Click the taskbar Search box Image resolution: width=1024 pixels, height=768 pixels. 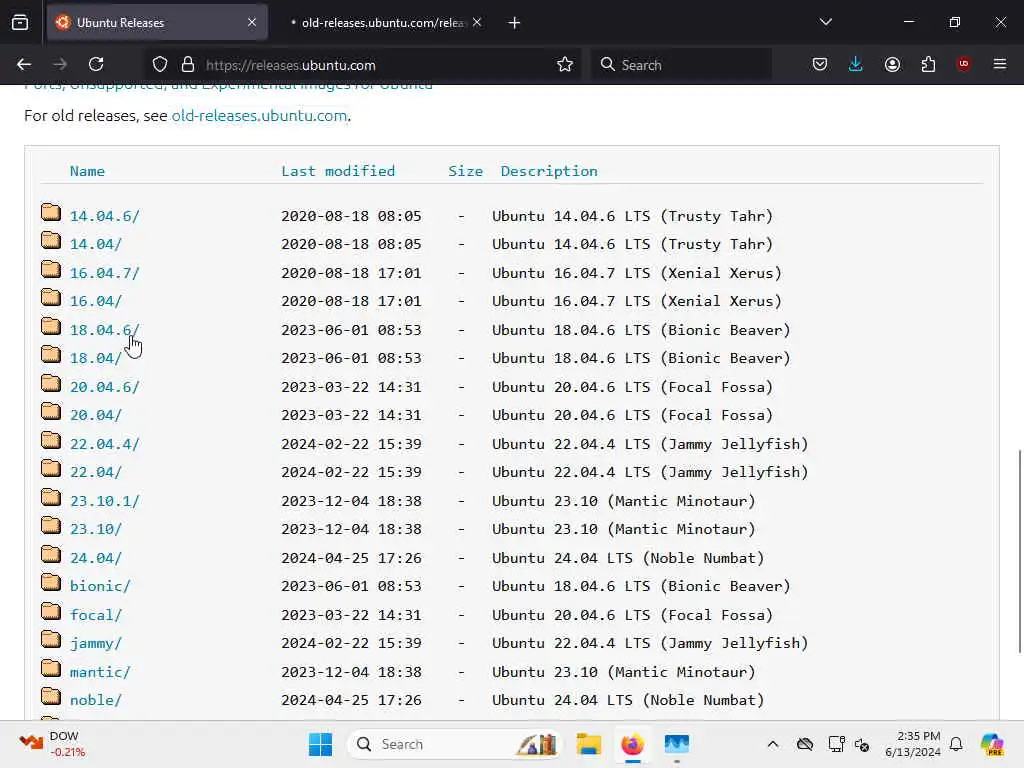click(x=454, y=744)
